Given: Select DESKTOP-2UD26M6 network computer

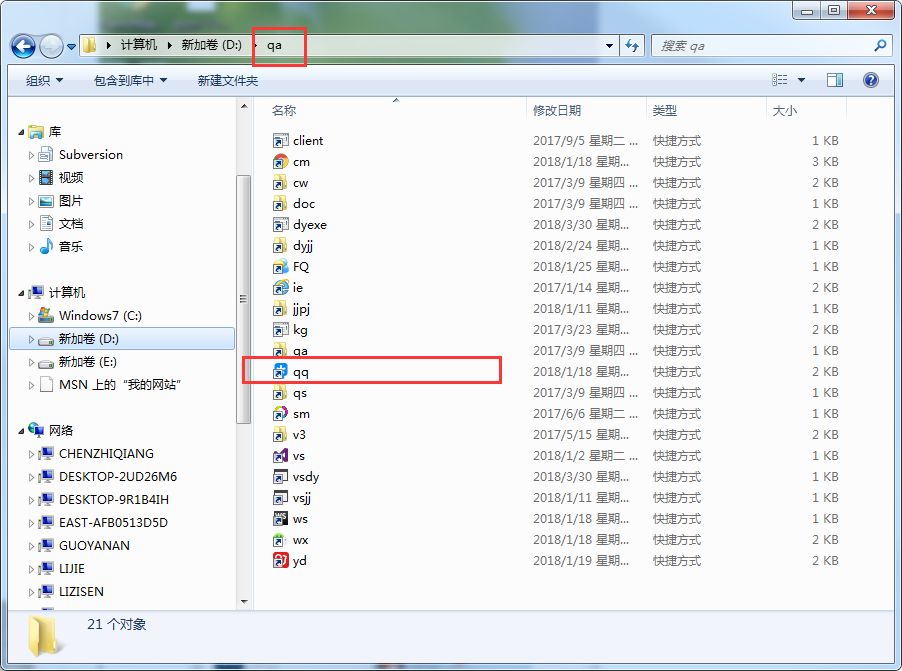Looking at the screenshot, I should tap(118, 477).
